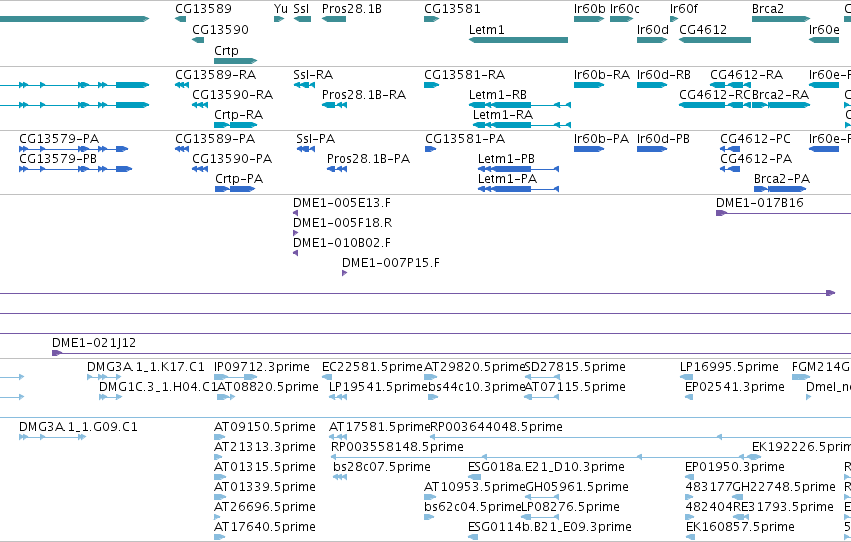Click BAC end DME1-010B02.F
This screenshot has height=542, width=851.
pos(295,253)
